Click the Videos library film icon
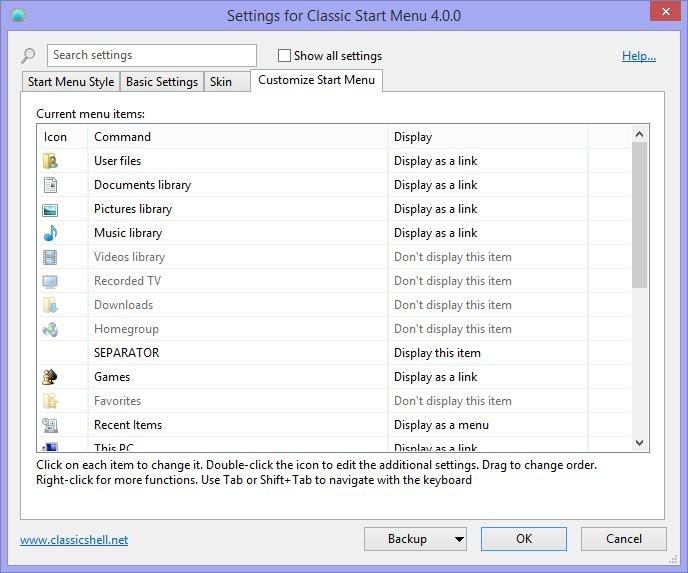The image size is (688, 573). point(50,258)
